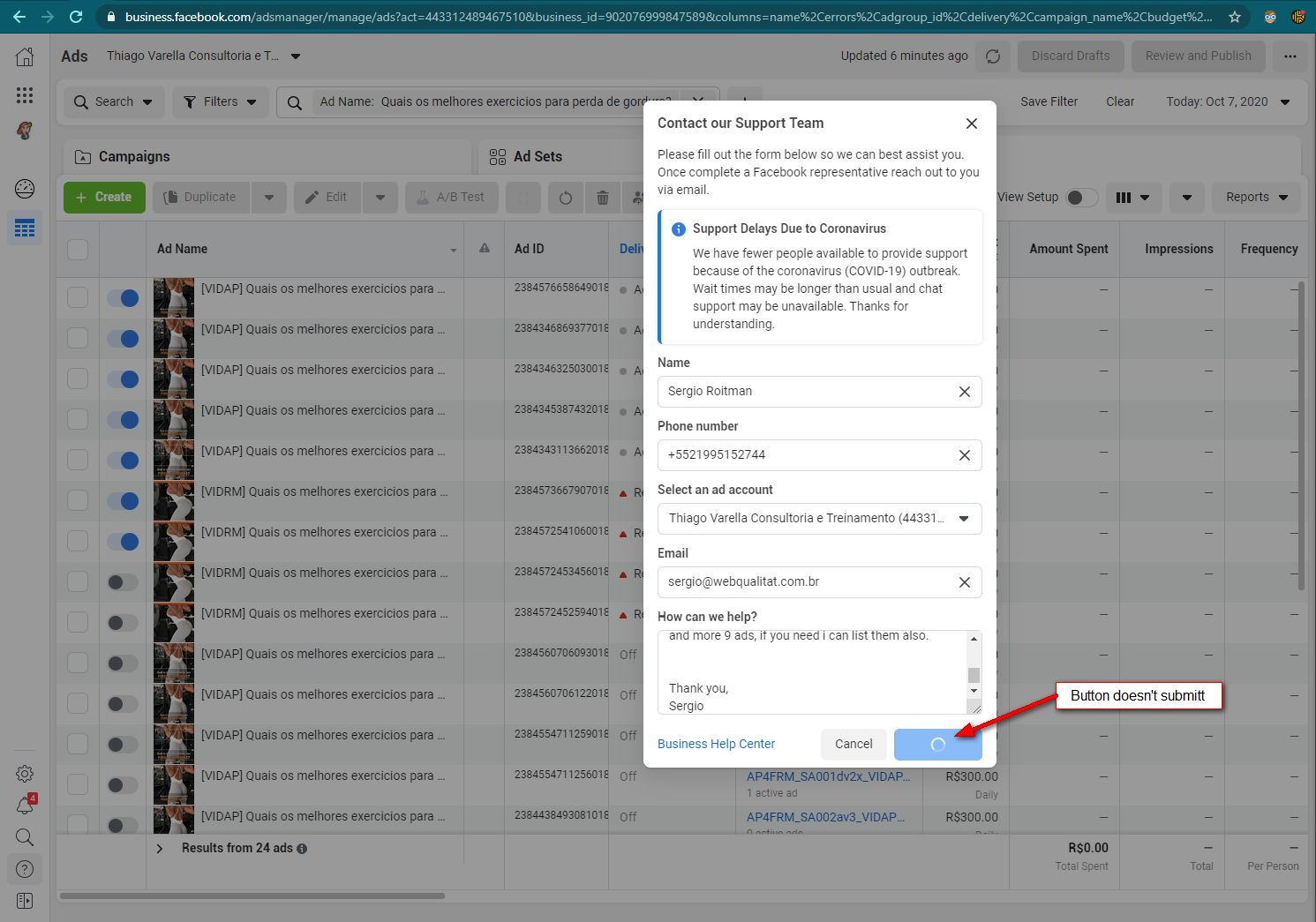
Task: Click the green Create button
Action: pyautogui.click(x=104, y=198)
